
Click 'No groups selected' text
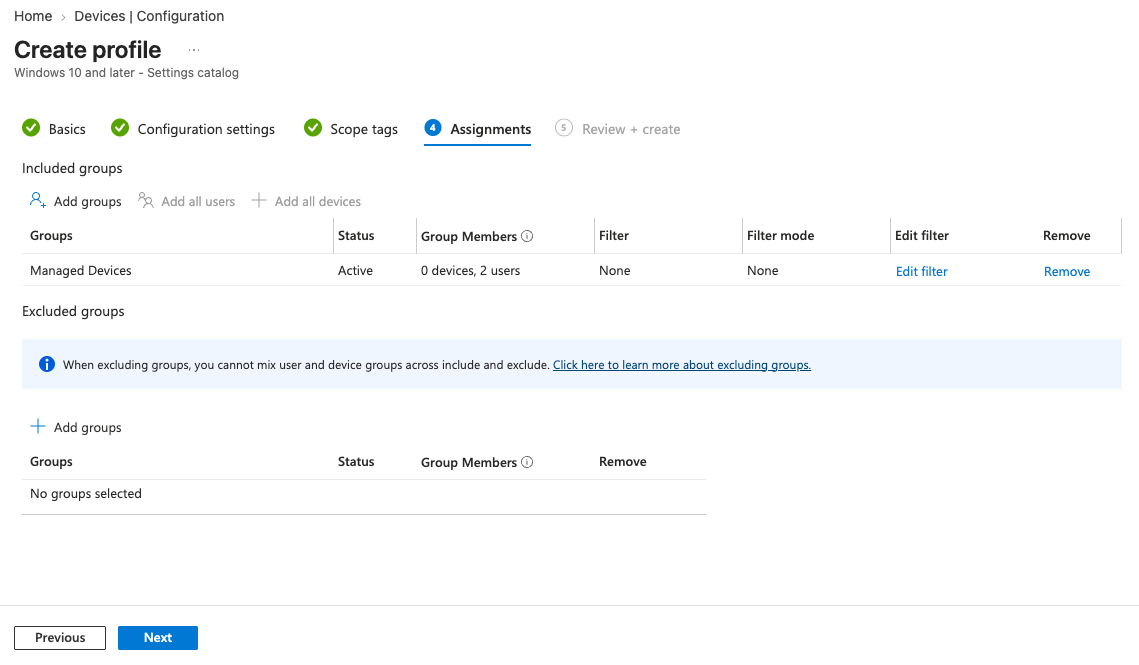pos(86,493)
